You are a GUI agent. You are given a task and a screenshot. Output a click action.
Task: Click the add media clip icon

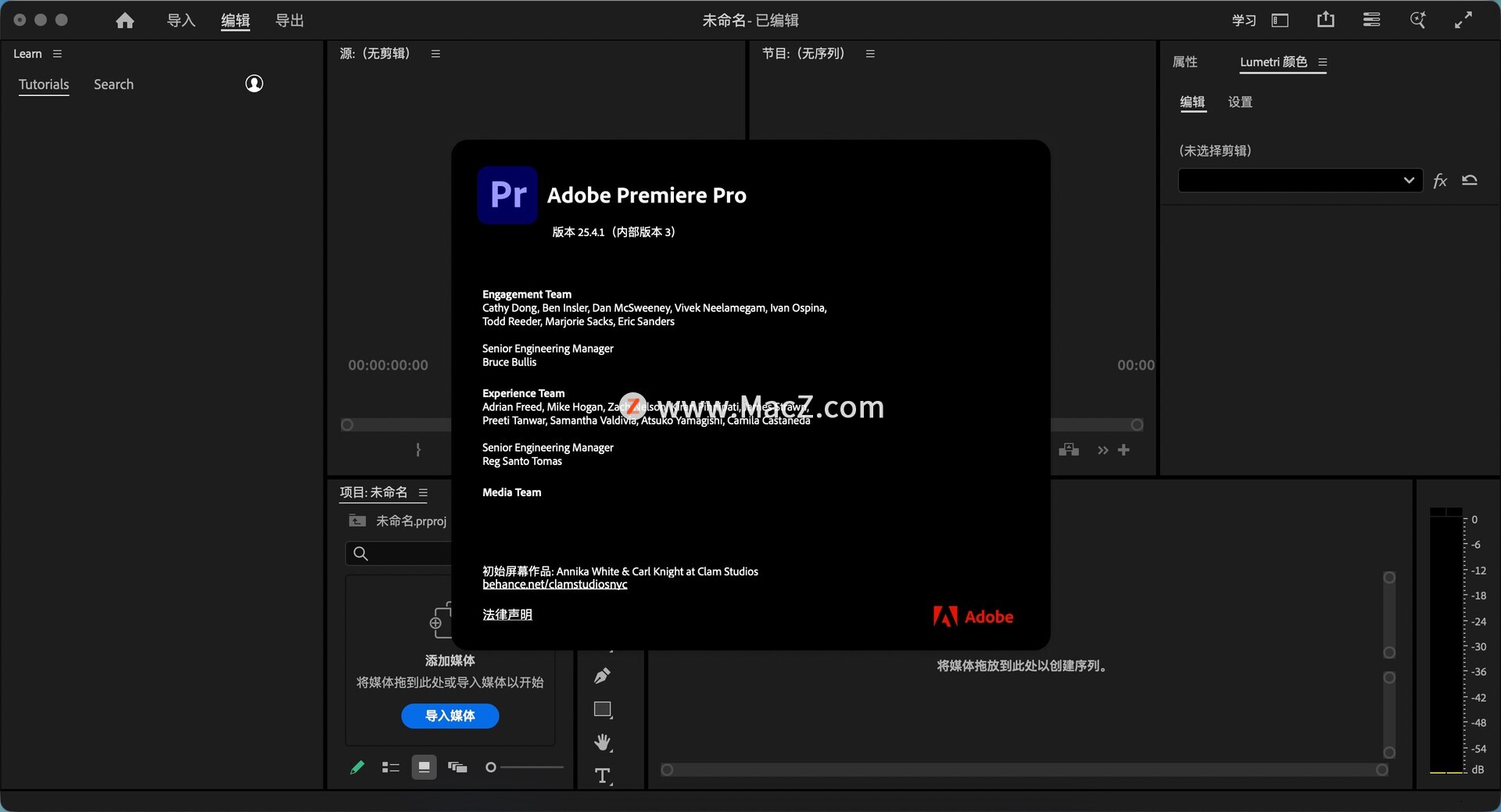[x=440, y=621]
